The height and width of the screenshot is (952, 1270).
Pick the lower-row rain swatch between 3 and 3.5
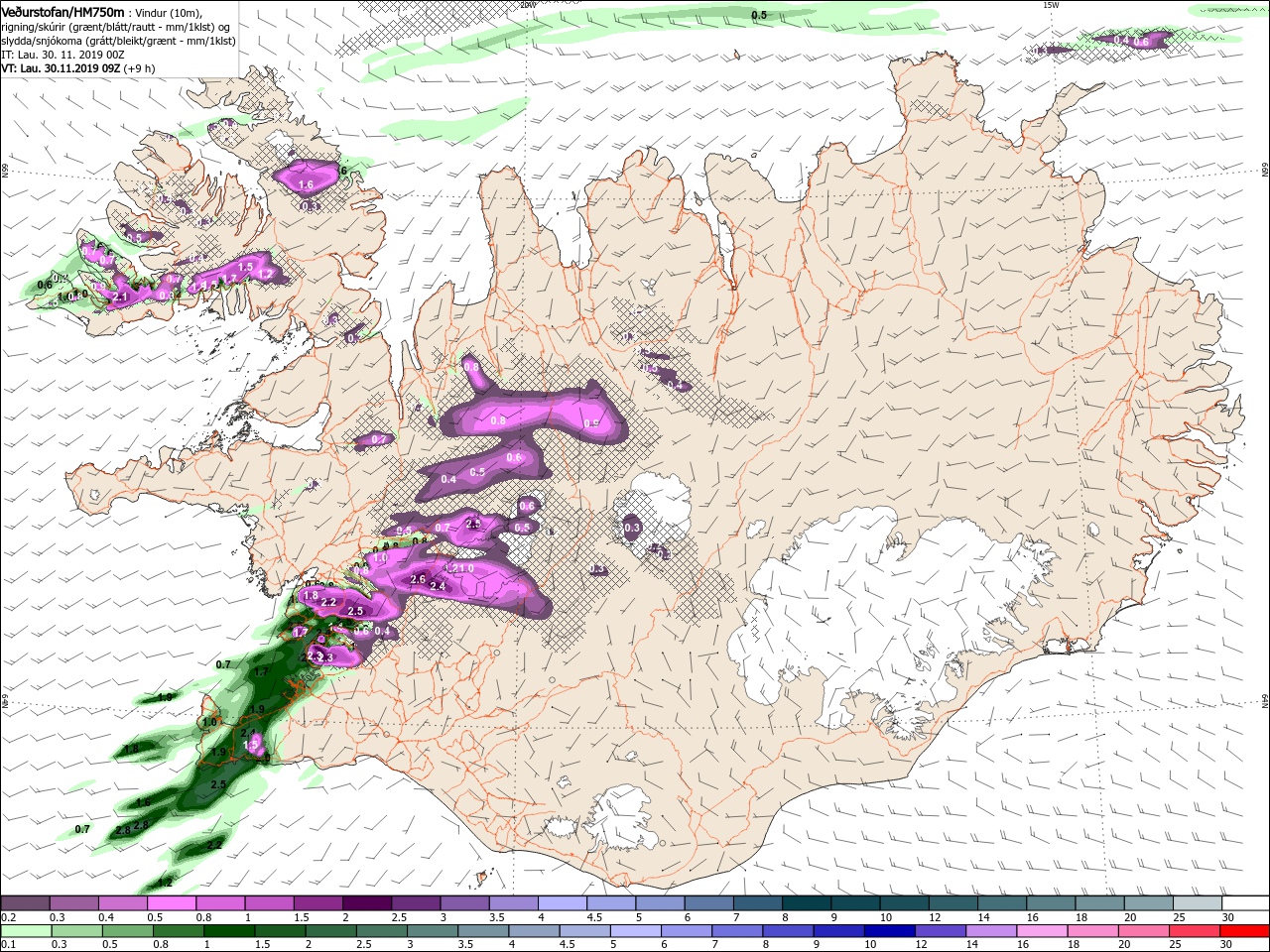tap(432, 931)
